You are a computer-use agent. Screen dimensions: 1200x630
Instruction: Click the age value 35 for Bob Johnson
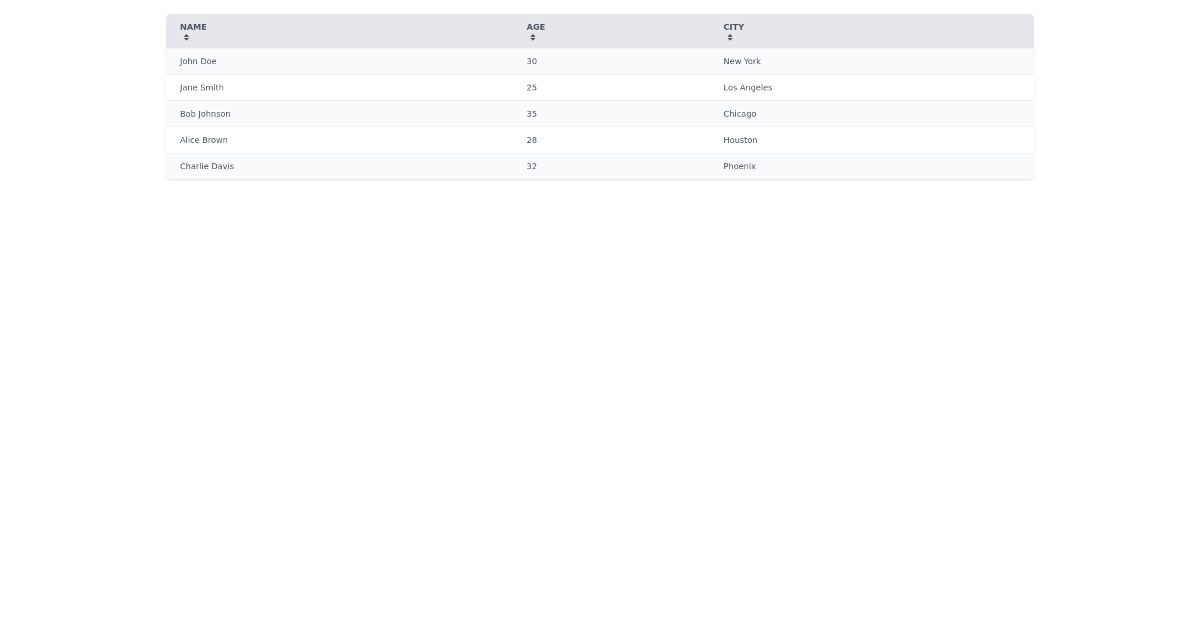(x=531, y=114)
